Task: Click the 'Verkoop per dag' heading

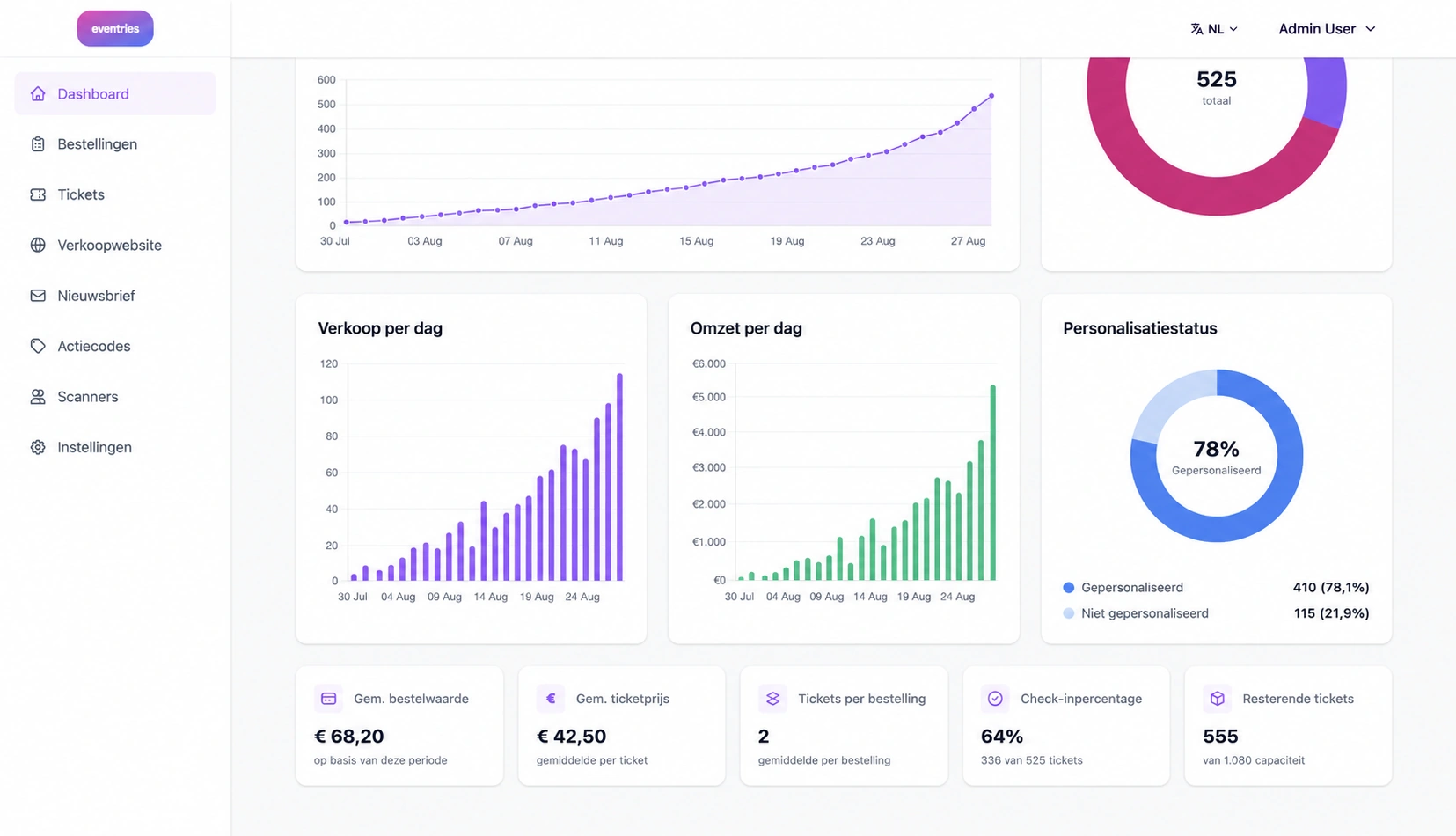Action: (x=380, y=328)
